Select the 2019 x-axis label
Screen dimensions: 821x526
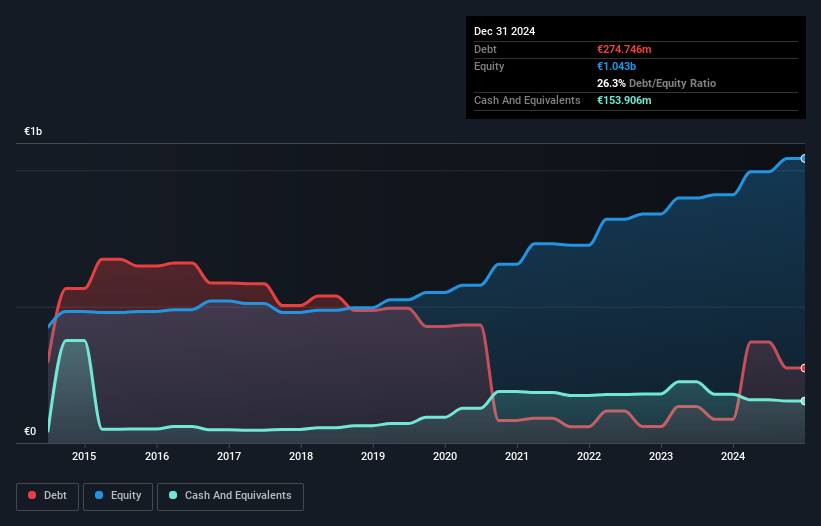pyautogui.click(x=373, y=456)
